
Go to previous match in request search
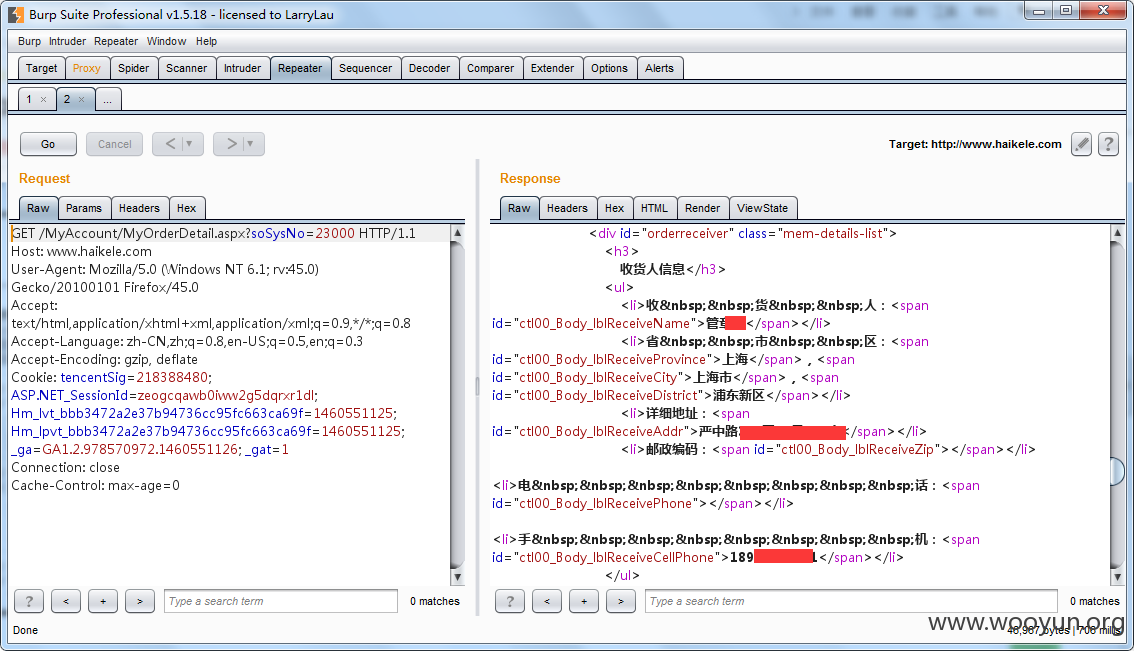coord(66,601)
